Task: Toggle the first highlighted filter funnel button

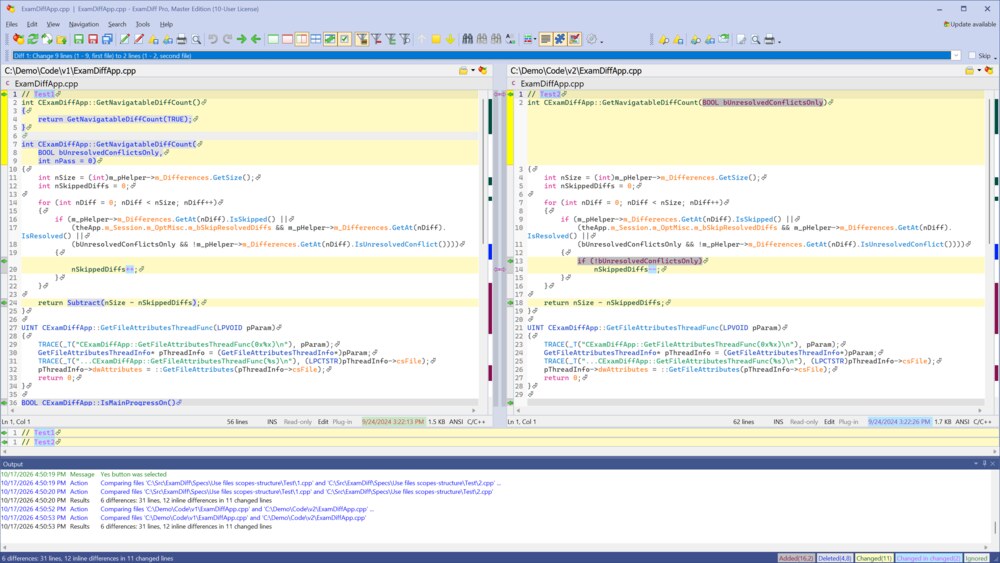Action: pos(362,40)
